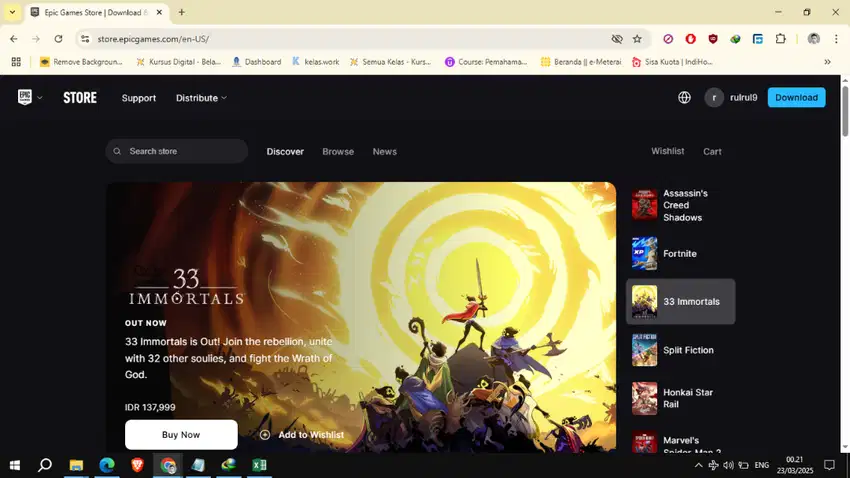Open the Wishlist link
Screen dimensions: 850x478
pyautogui.click(x=667, y=151)
